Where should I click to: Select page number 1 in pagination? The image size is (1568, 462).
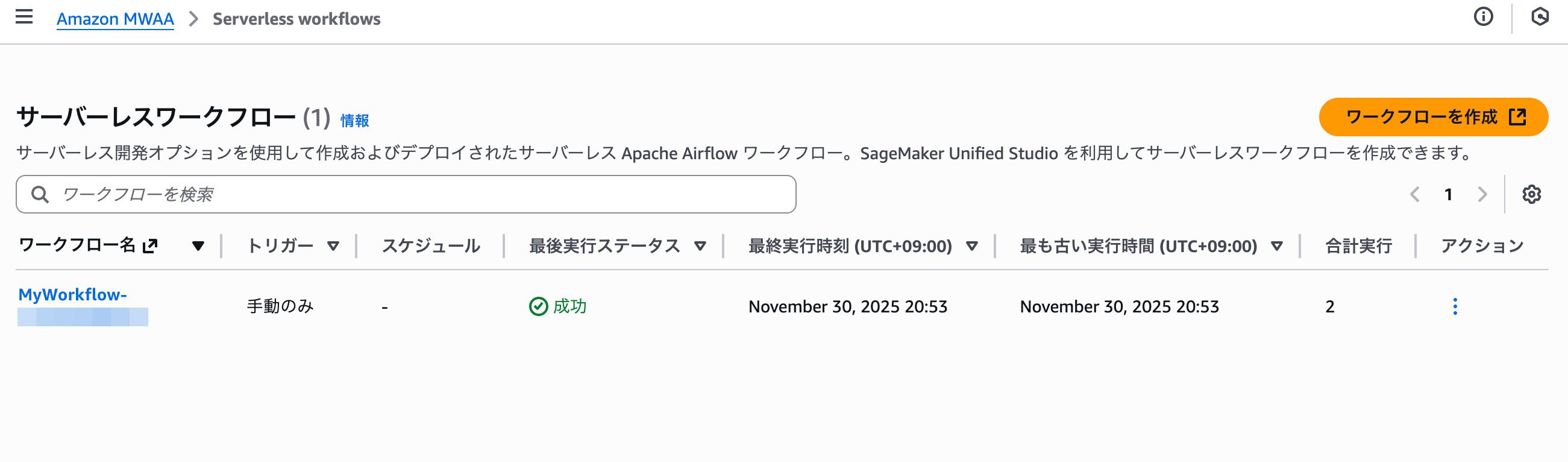pos(1449,194)
